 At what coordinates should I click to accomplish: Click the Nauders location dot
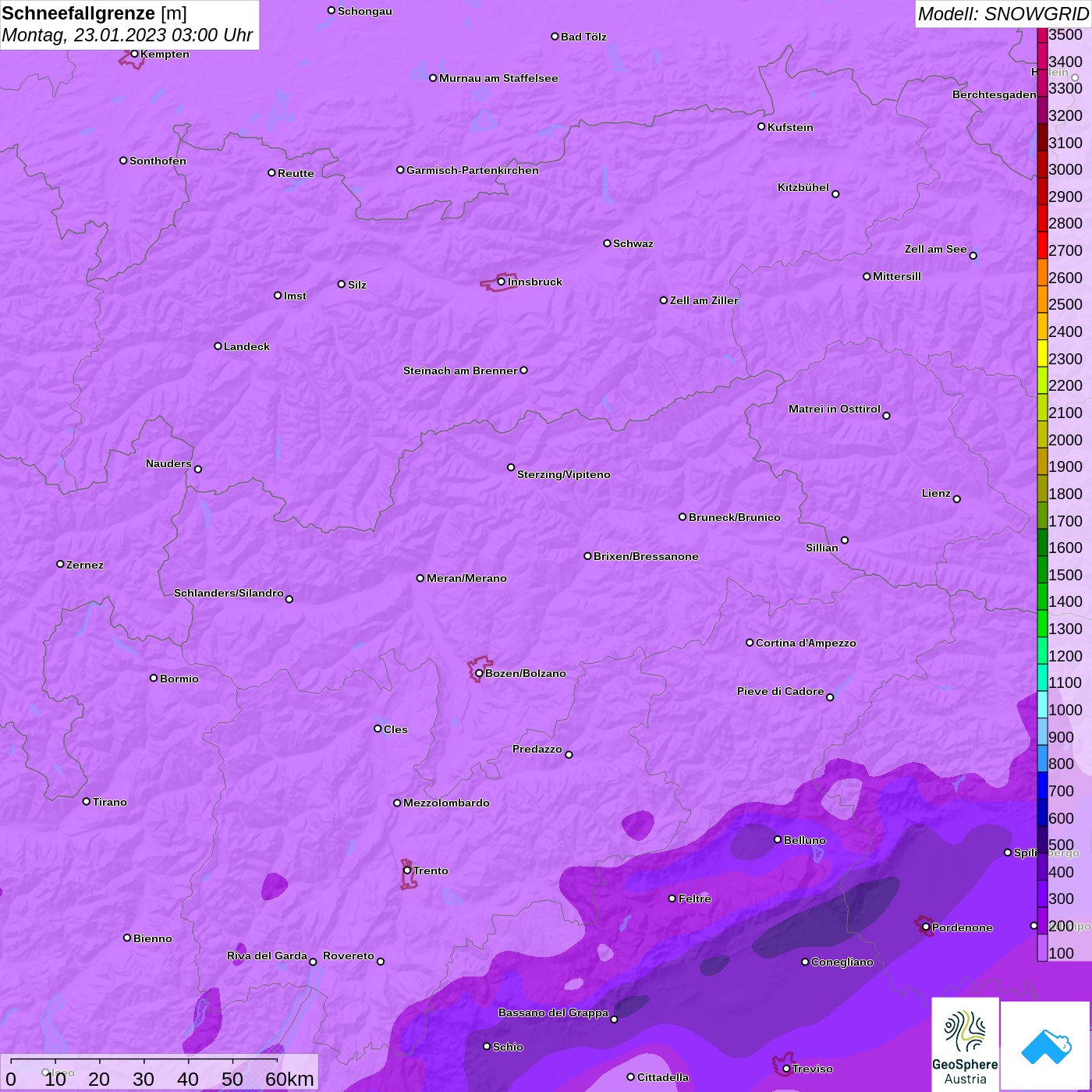tap(198, 470)
